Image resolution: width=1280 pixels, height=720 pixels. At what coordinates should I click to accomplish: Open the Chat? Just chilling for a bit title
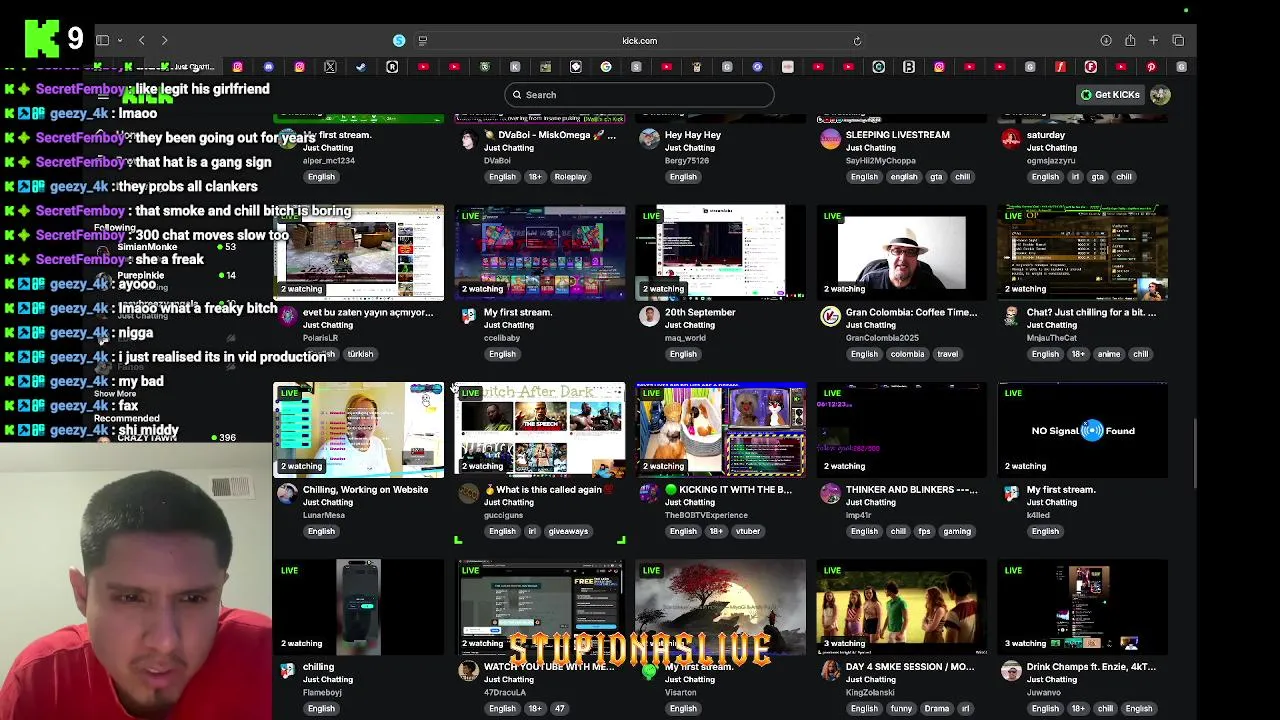tap(1091, 312)
